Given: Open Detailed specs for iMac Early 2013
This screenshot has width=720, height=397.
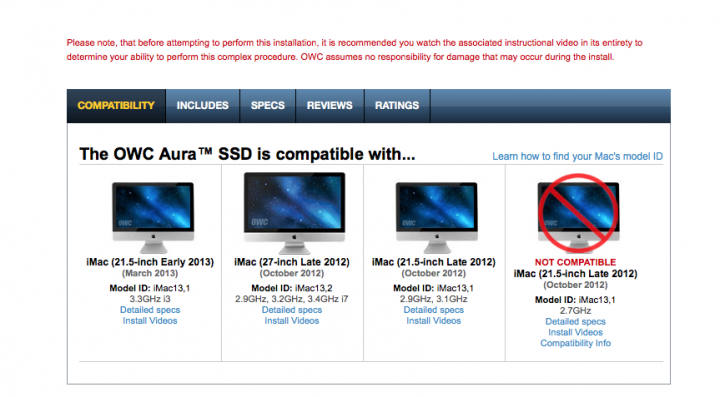Looking at the screenshot, I should (x=150, y=310).
